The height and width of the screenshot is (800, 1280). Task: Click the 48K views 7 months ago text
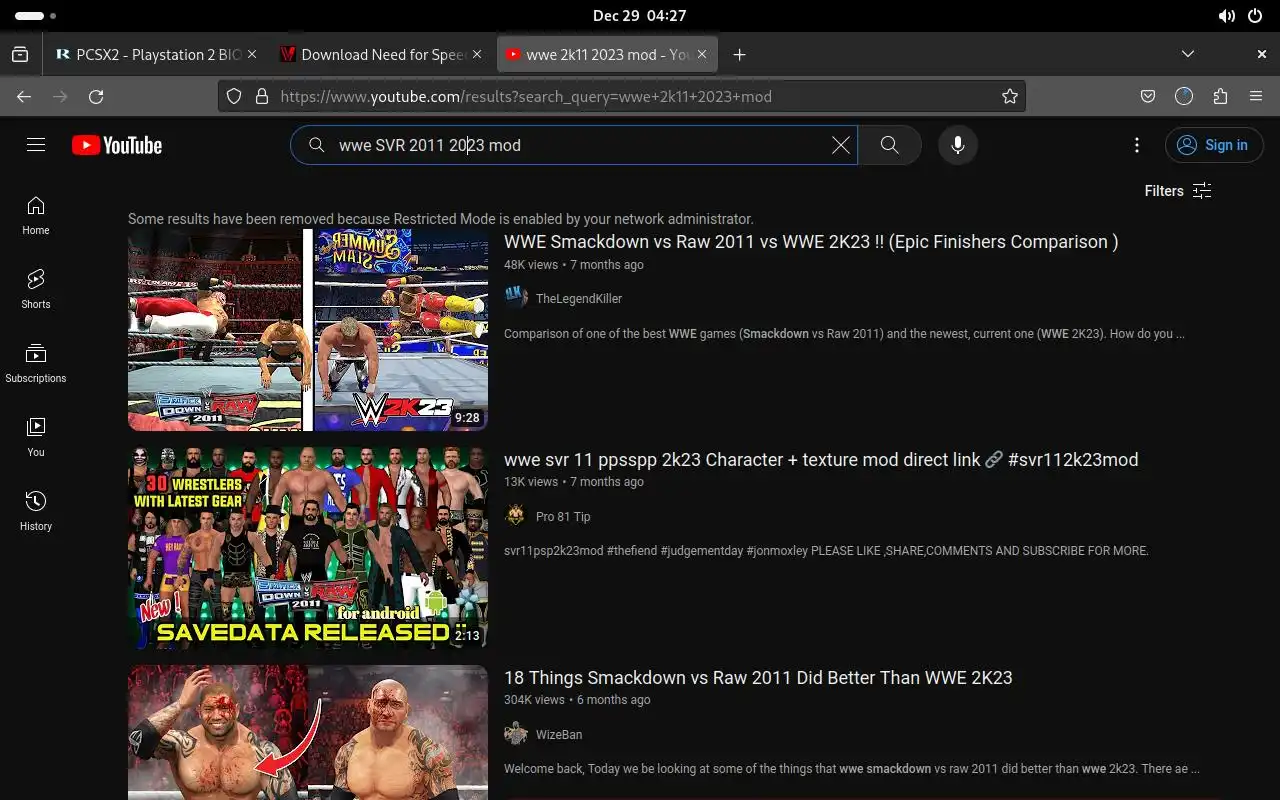tap(574, 265)
